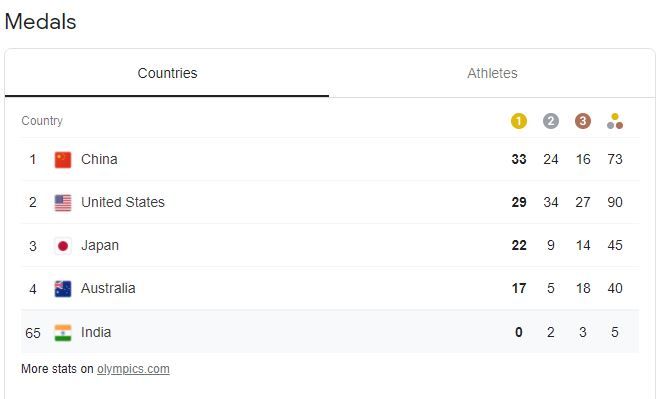This screenshot has width=661, height=399.
Task: Select the India row at rank 65
Action: [x=330, y=332]
